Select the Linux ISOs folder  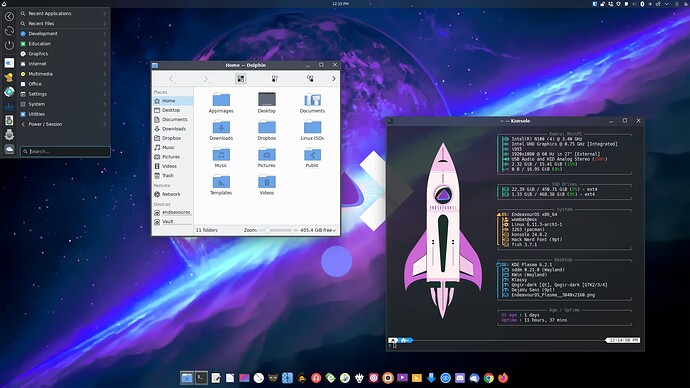pyautogui.click(x=312, y=131)
